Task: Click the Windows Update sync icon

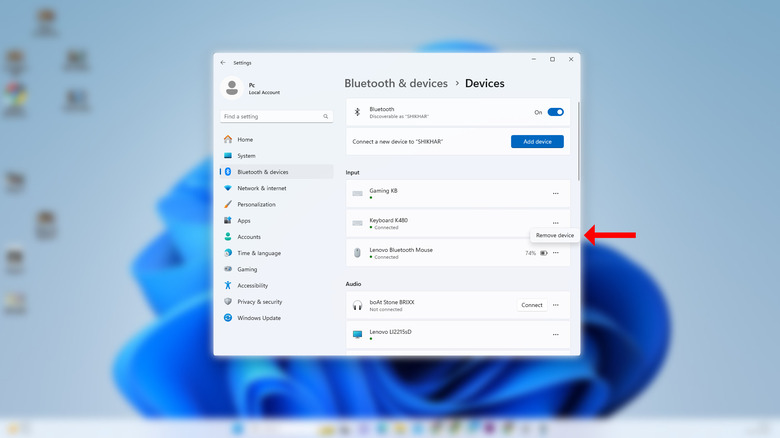Action: (228, 318)
